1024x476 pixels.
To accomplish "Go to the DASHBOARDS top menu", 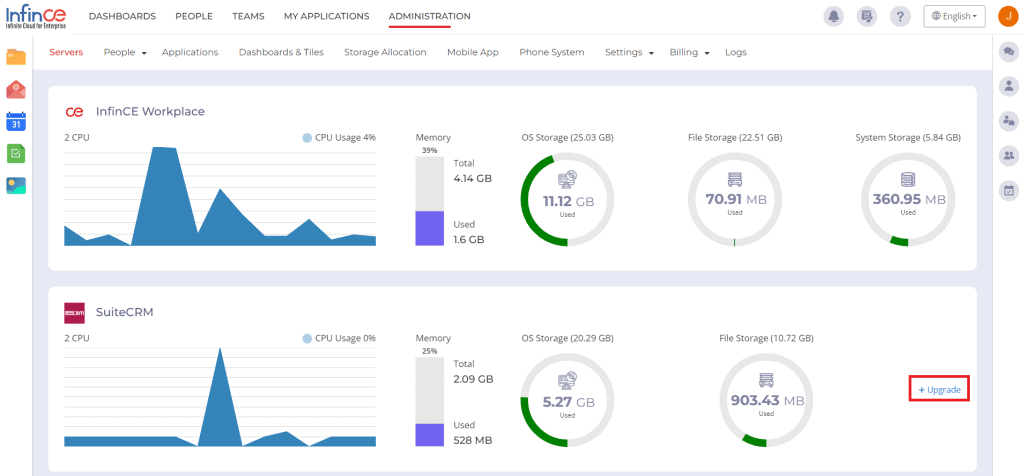I will point(122,16).
